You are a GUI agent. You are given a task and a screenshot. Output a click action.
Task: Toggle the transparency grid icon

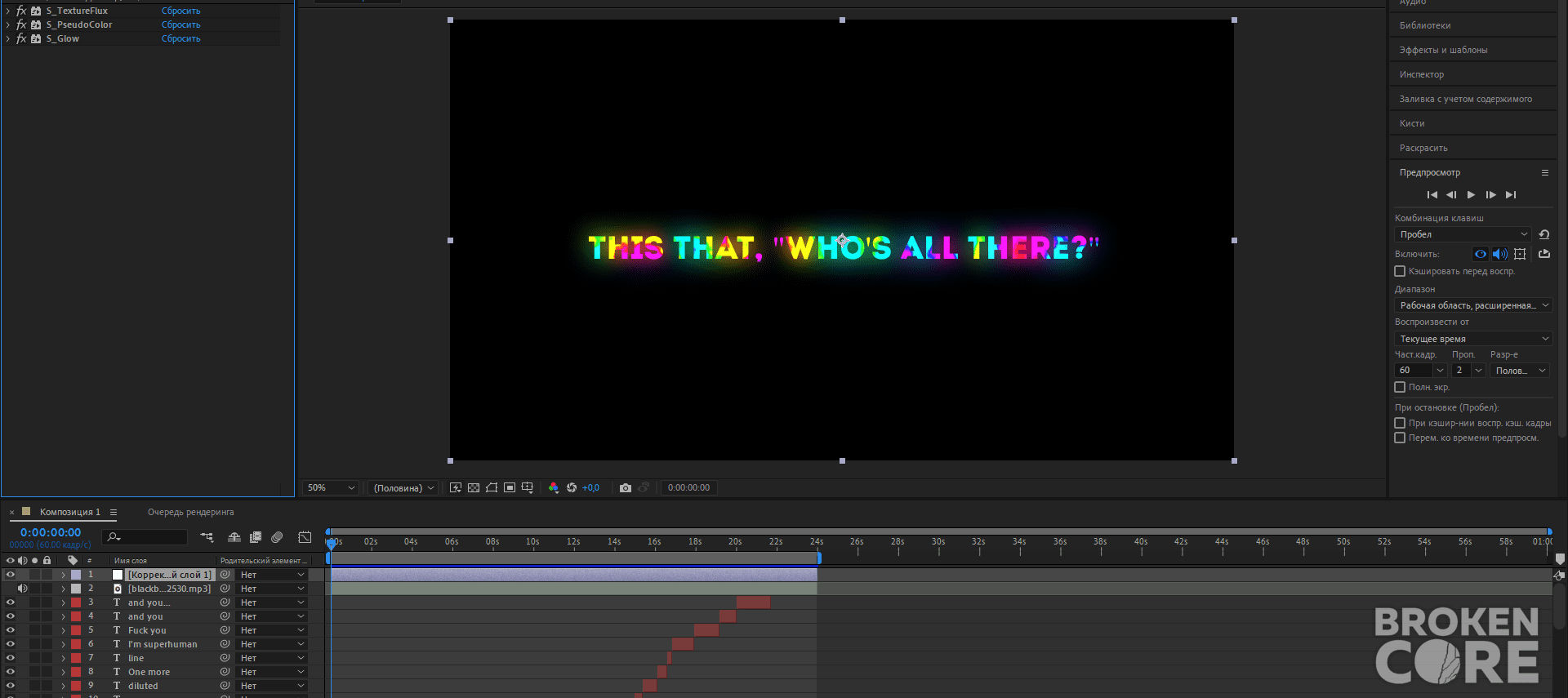(x=474, y=487)
